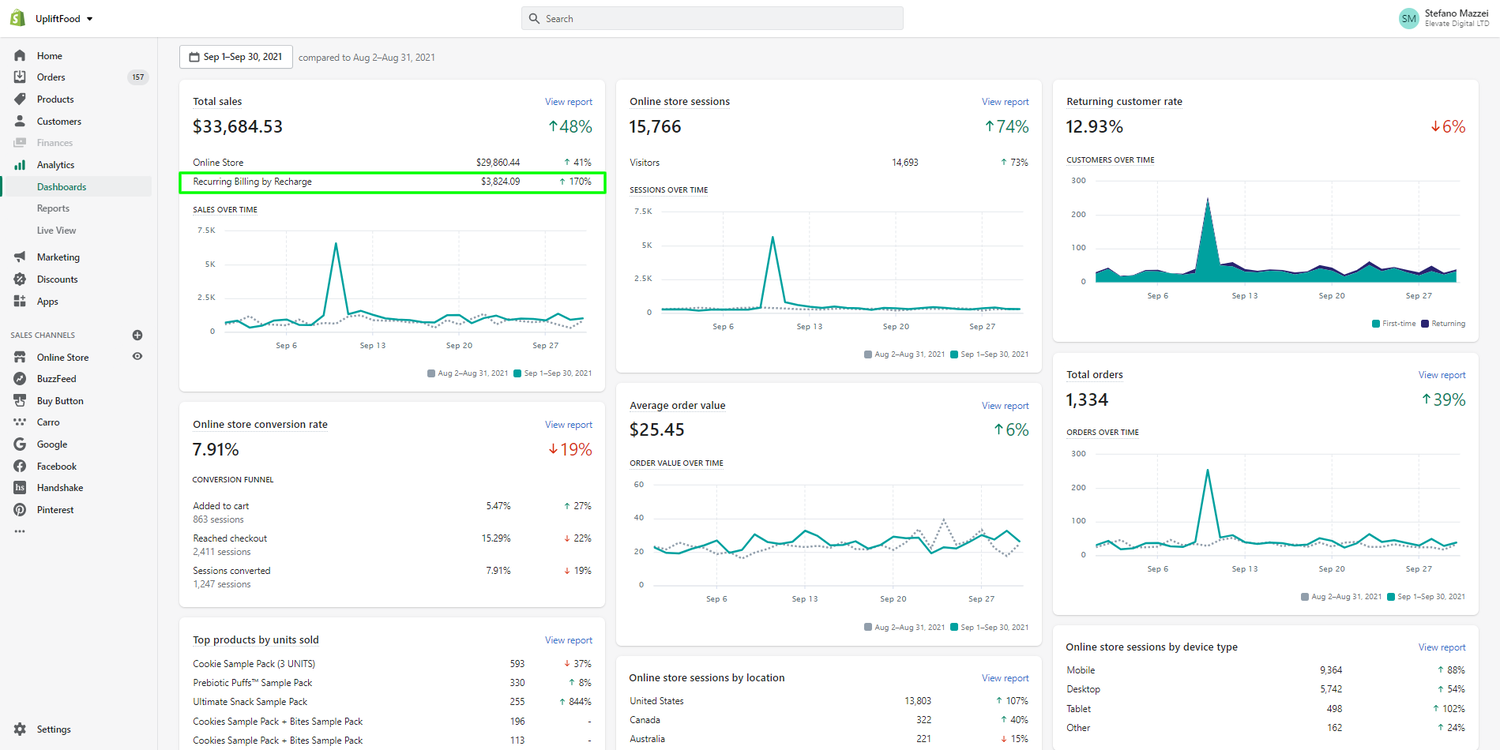Click the Shopify bag logo icon
Screen dimensions: 1500x750
(x=18, y=18)
